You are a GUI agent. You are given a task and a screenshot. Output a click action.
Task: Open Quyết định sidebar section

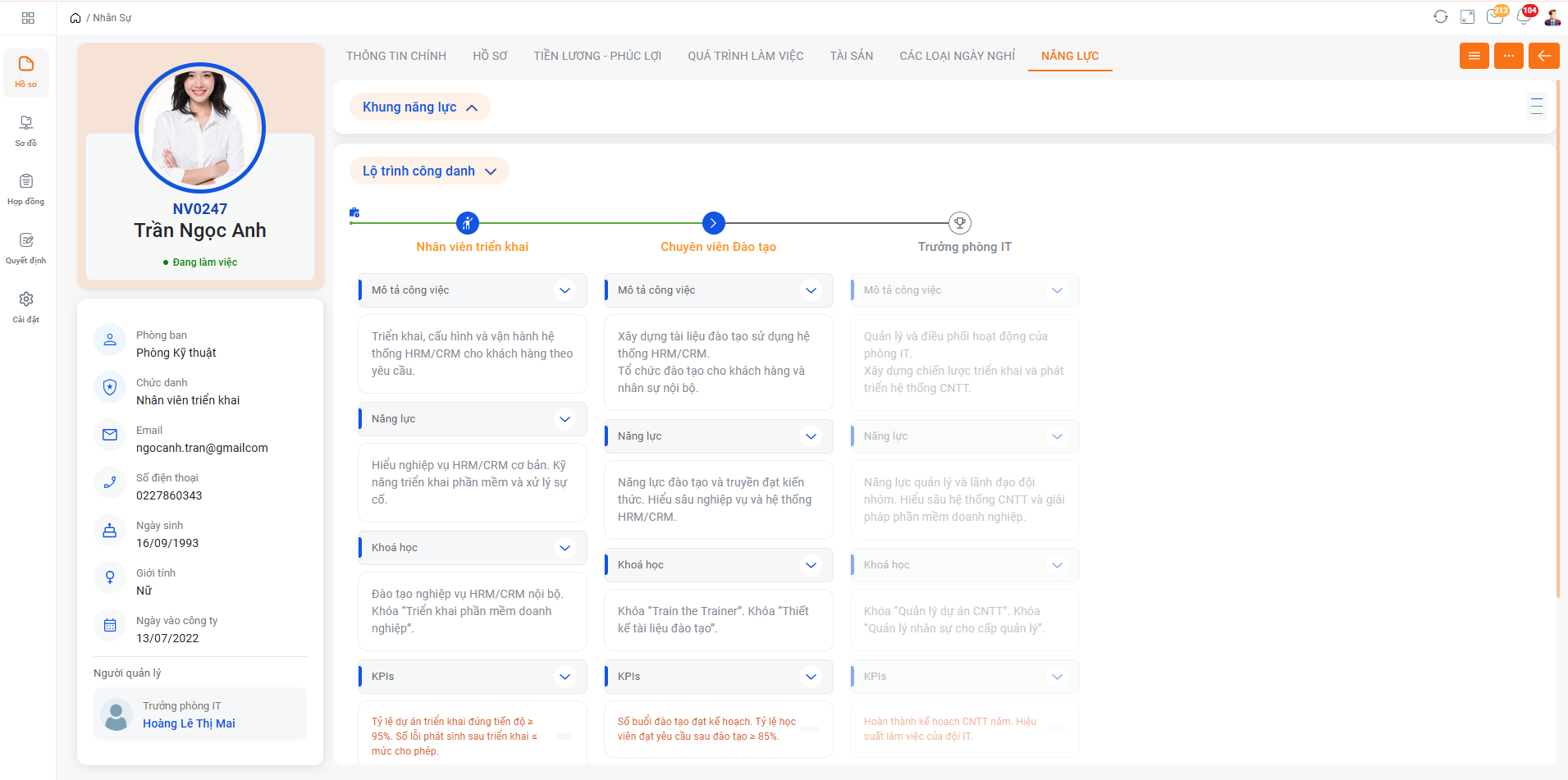(x=26, y=249)
